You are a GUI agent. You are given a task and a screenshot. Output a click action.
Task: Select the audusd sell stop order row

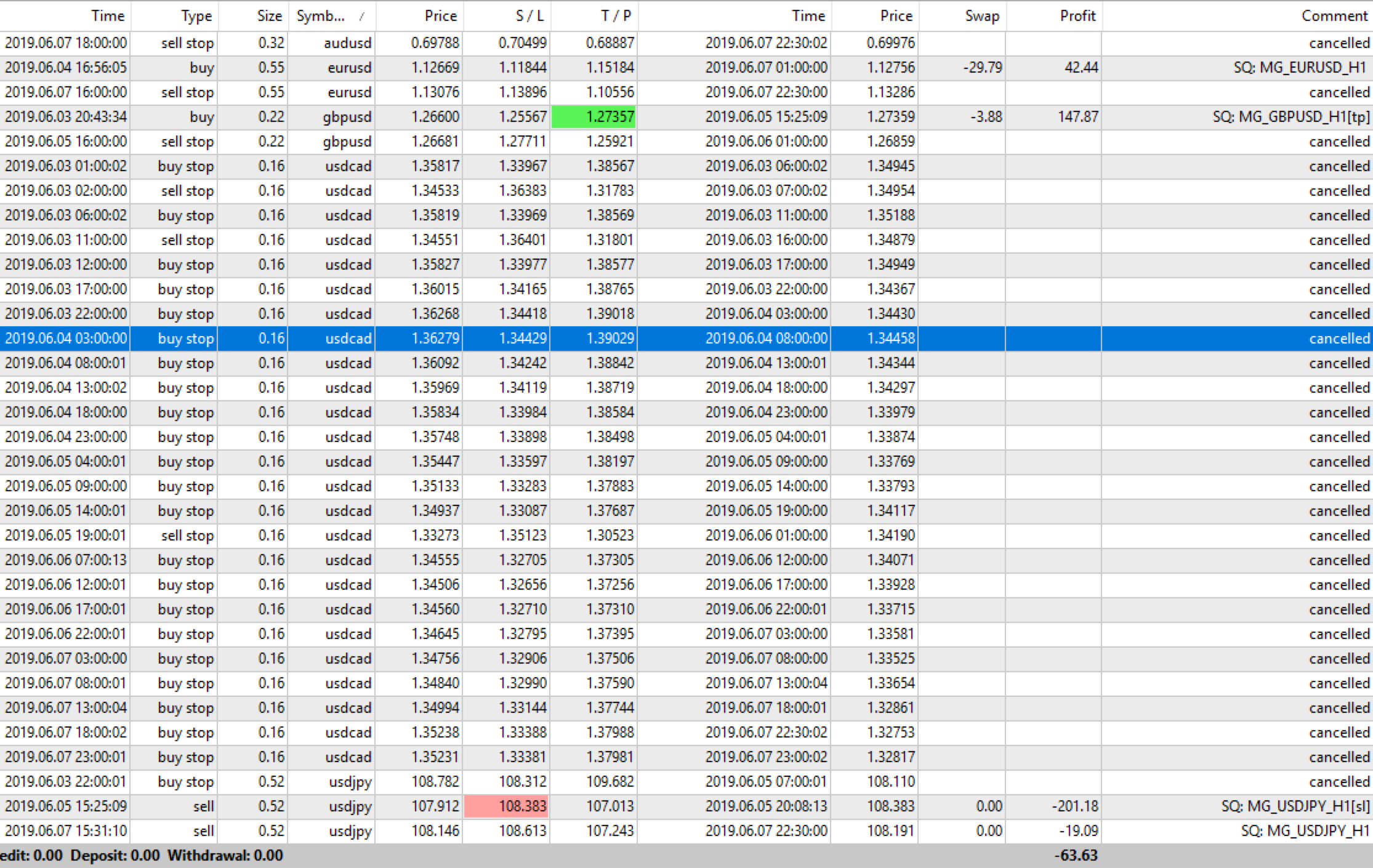coord(347,43)
